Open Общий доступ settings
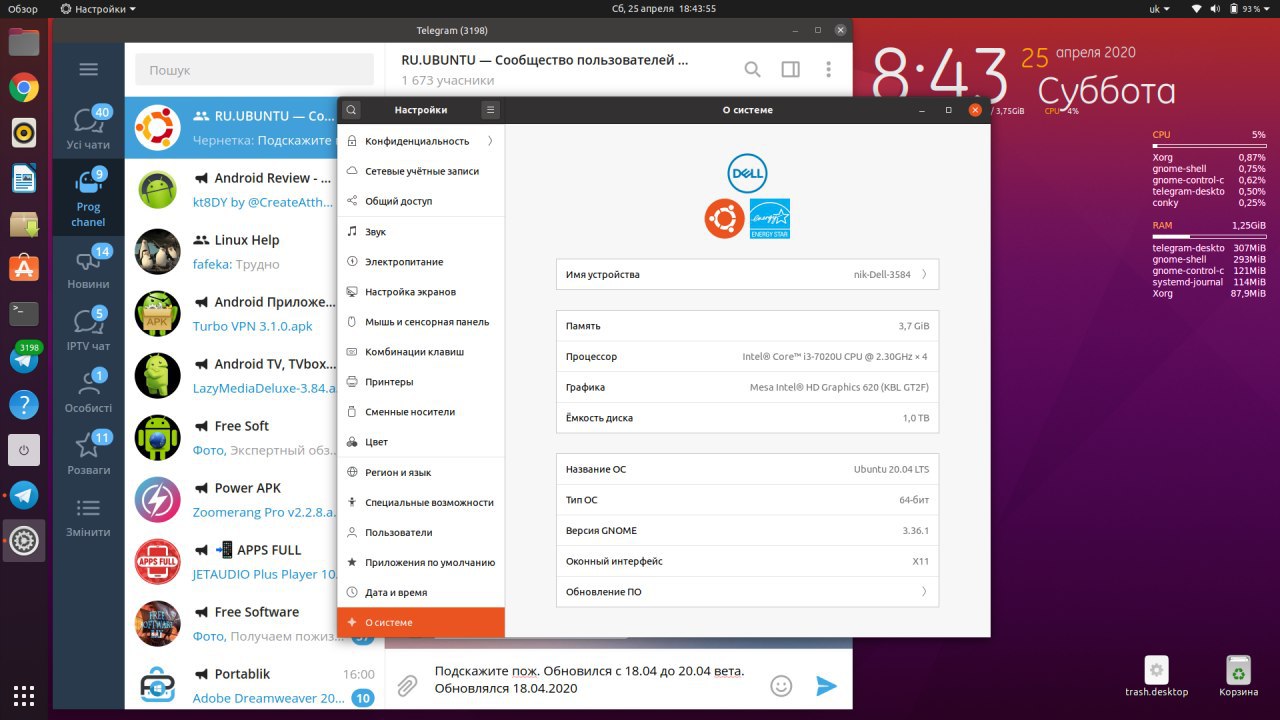1280x720 pixels. (421, 201)
